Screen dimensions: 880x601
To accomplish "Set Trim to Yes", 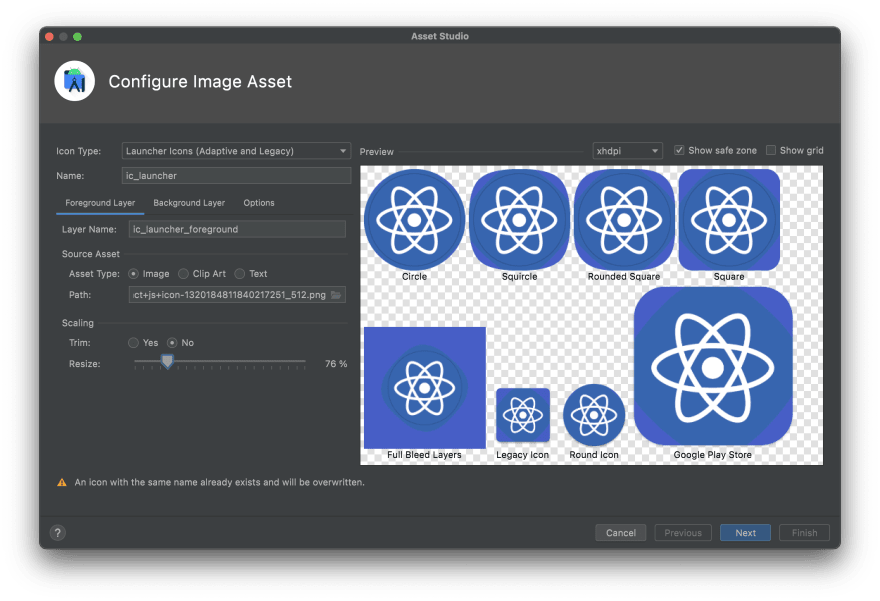I will coord(133,343).
